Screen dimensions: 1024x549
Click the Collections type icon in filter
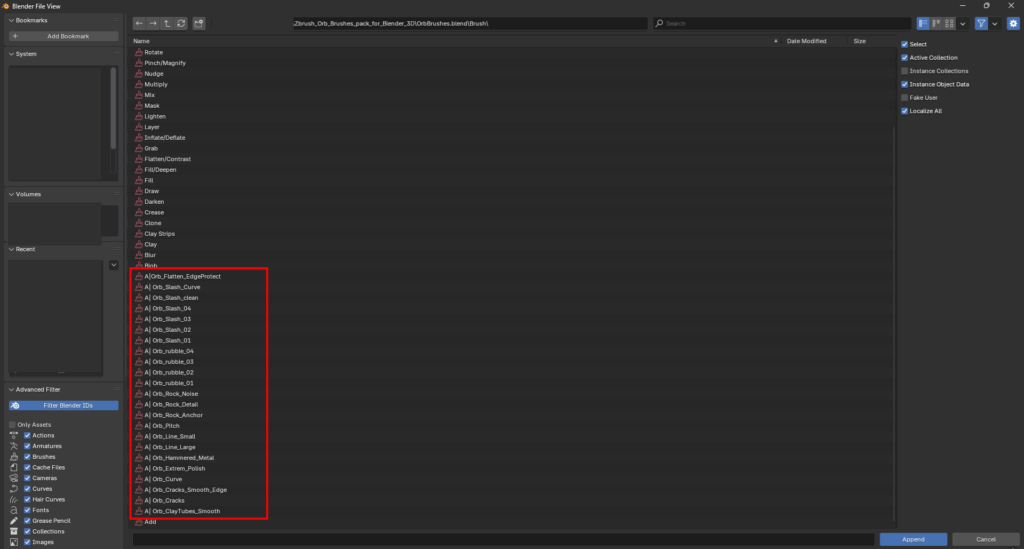tap(14, 531)
